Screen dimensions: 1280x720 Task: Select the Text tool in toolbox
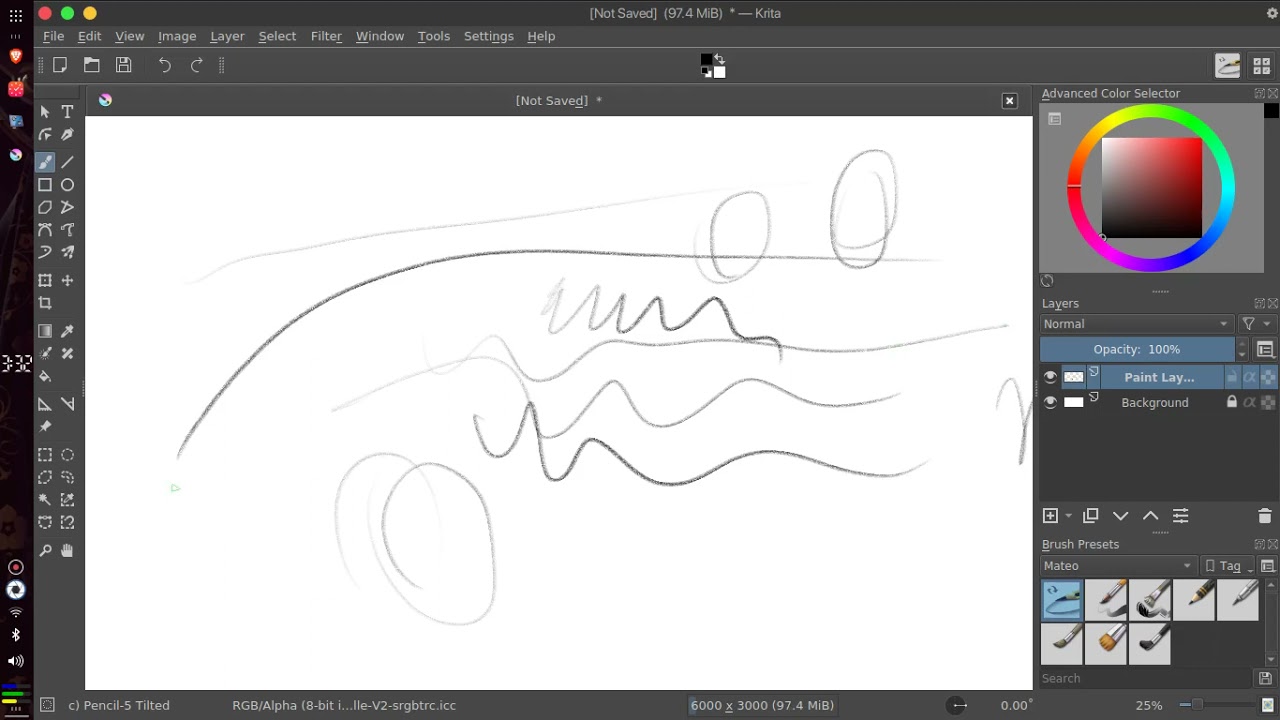[67, 112]
